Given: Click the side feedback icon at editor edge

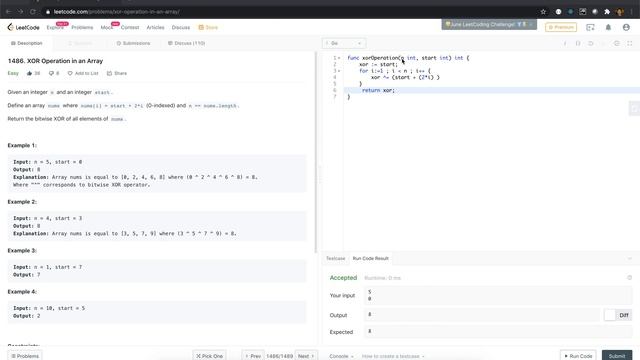Looking at the screenshot, I should (634, 109).
